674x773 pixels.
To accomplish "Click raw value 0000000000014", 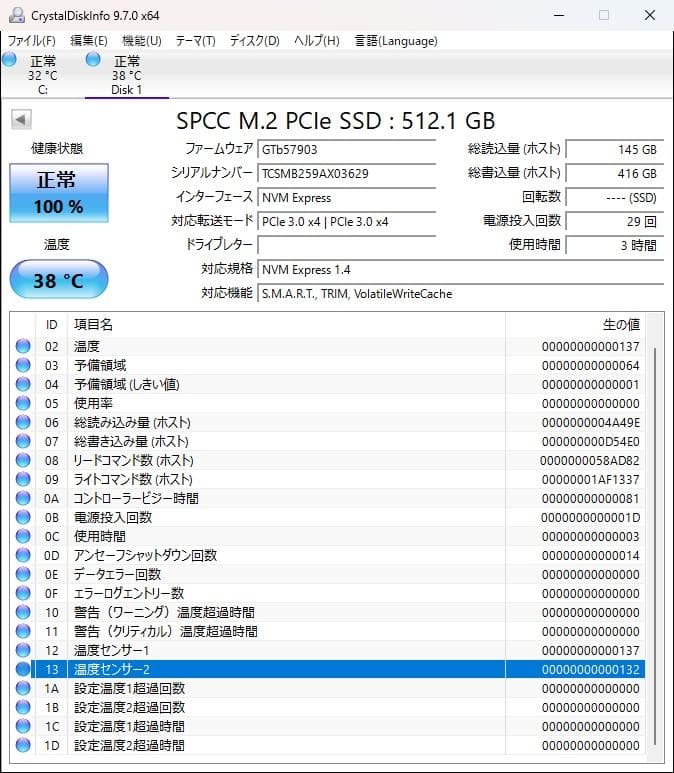I will coord(590,556).
